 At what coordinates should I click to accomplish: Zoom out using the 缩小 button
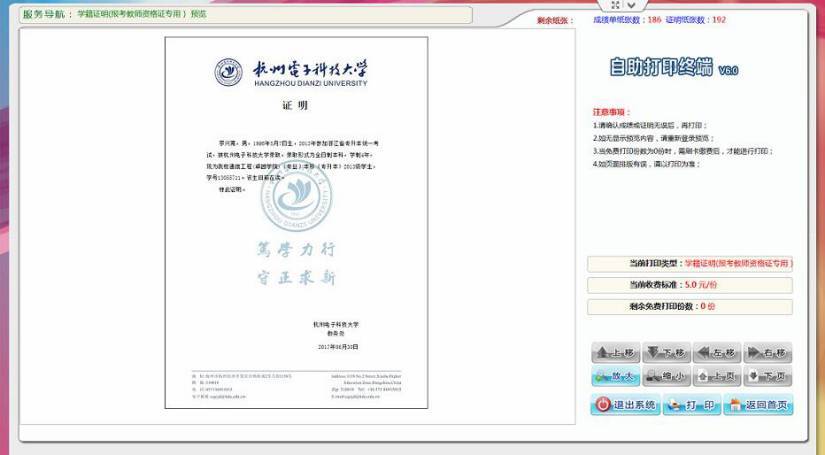[x=666, y=376]
